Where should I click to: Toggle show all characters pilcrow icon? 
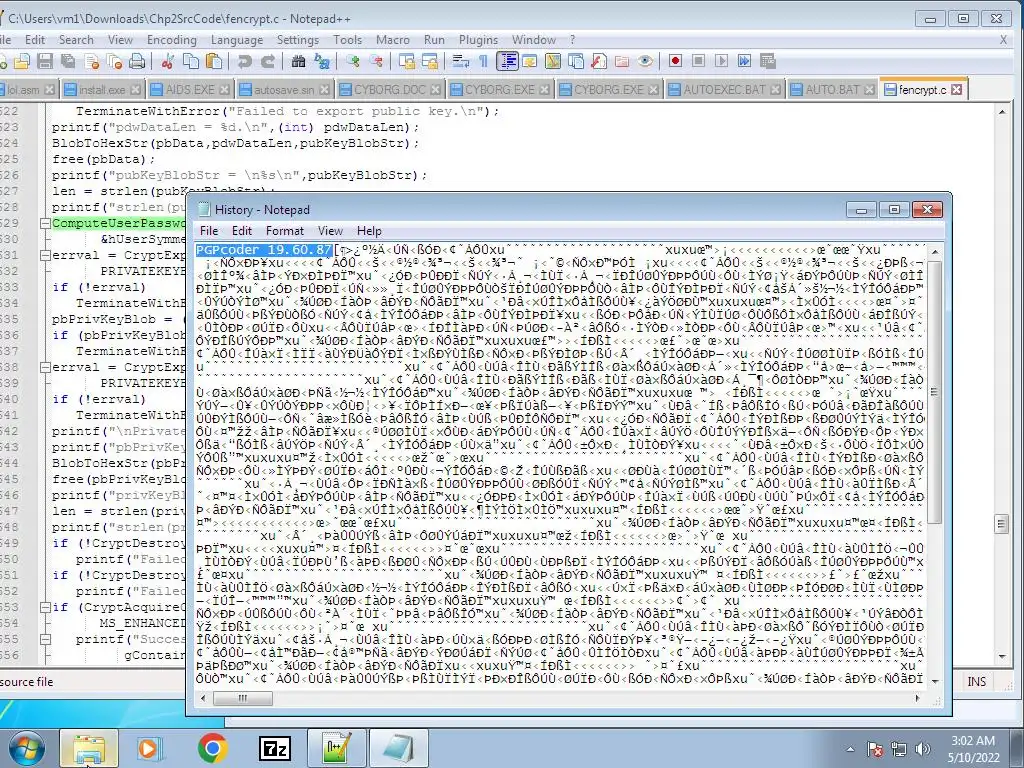(483, 61)
